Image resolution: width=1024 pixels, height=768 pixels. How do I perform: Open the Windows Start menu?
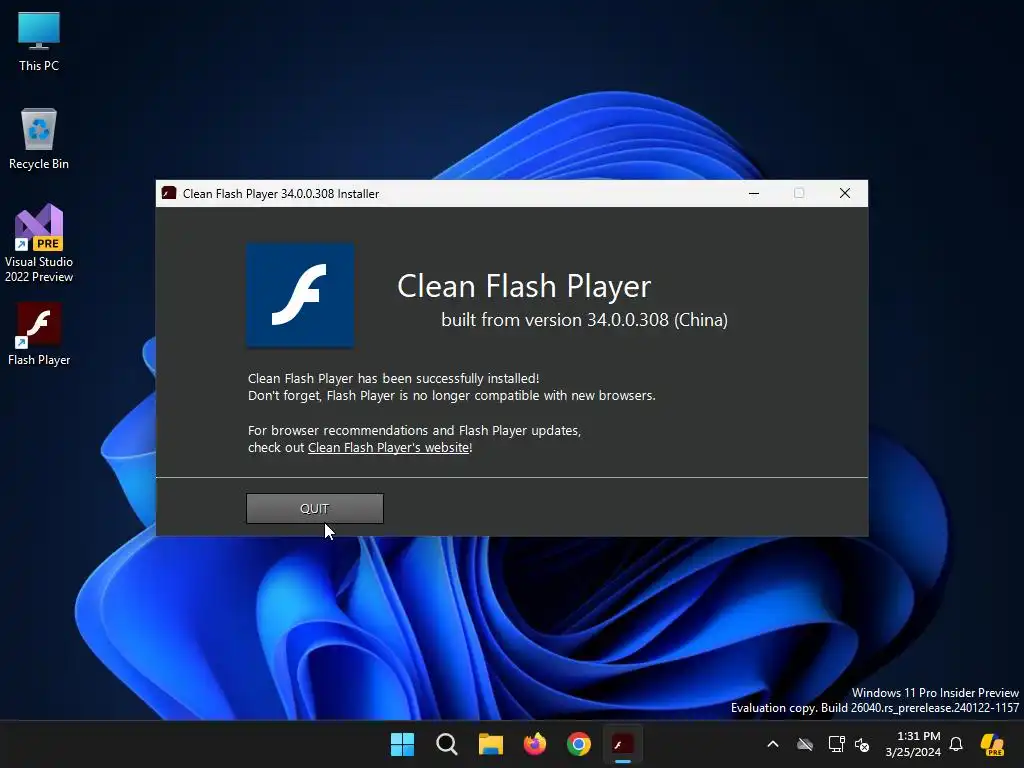402,744
